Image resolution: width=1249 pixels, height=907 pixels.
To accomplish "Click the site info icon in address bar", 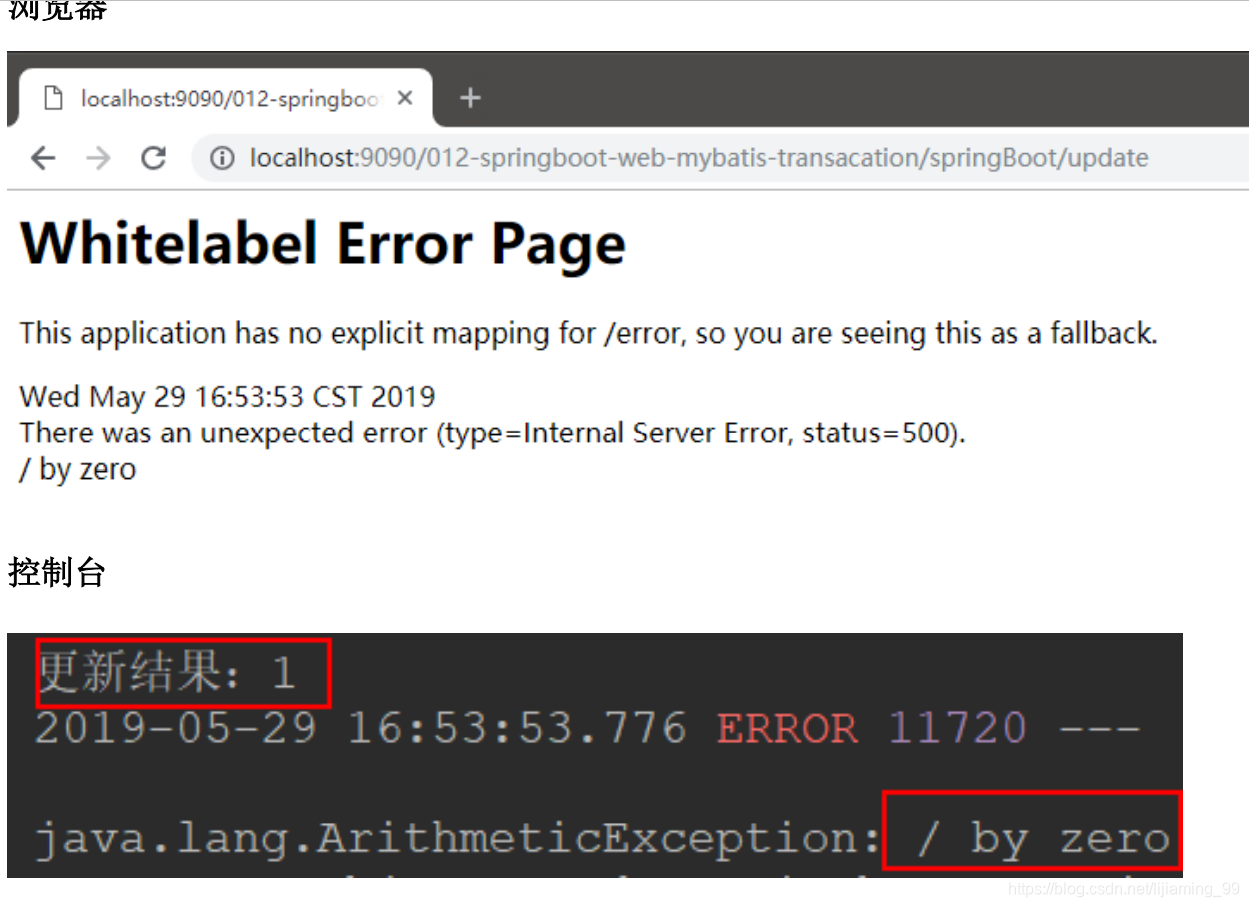I will 222,158.
